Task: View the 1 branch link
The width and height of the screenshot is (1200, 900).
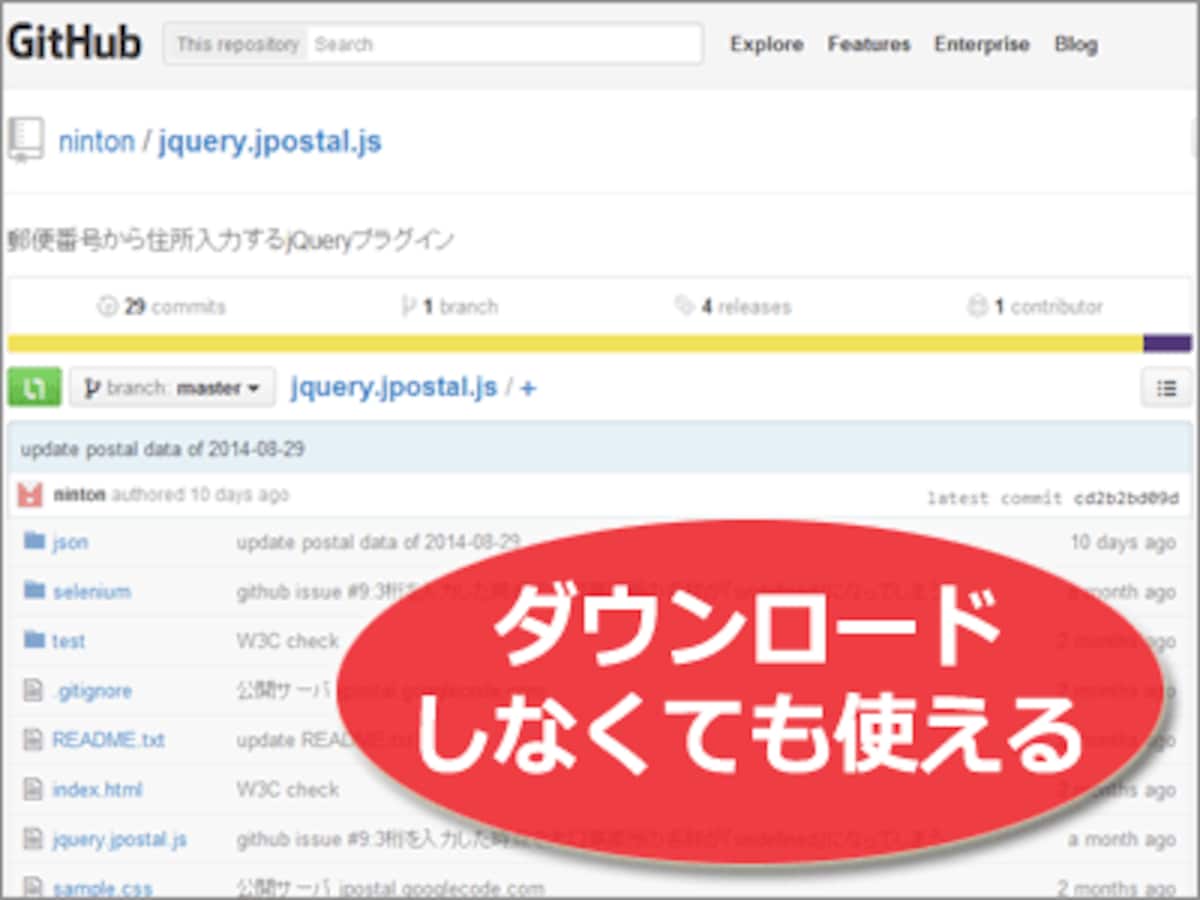Action: pos(450,307)
